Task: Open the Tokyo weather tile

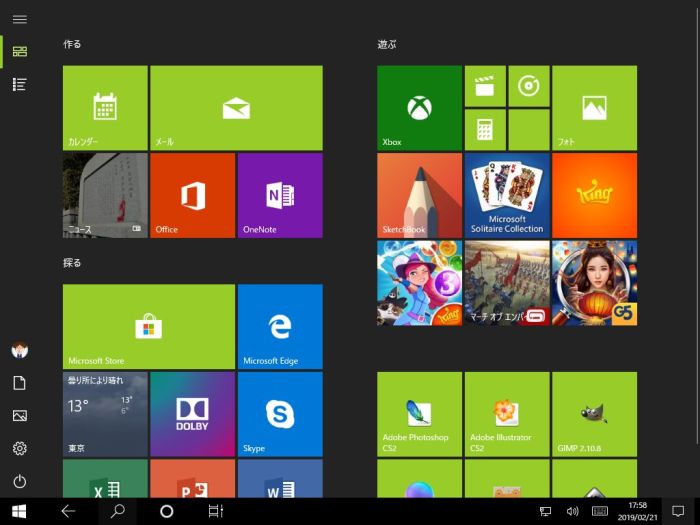Action: pyautogui.click(x=105, y=414)
